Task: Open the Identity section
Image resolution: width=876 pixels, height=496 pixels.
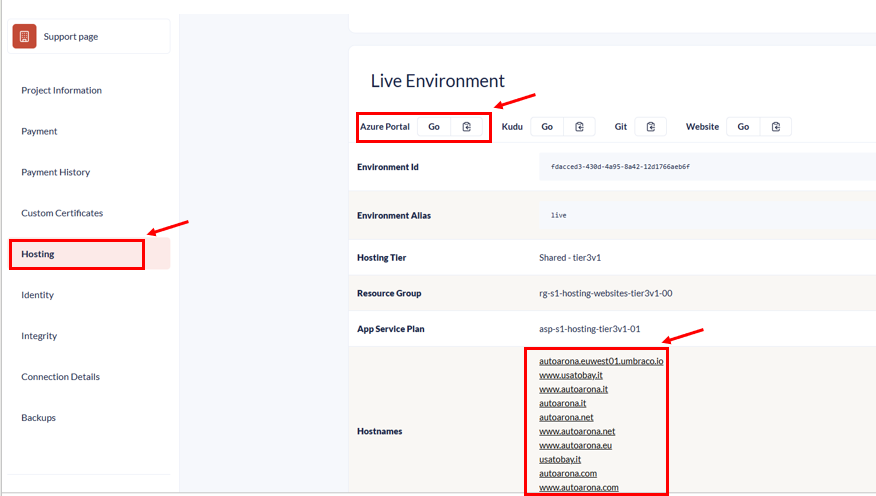Action: coord(37,296)
